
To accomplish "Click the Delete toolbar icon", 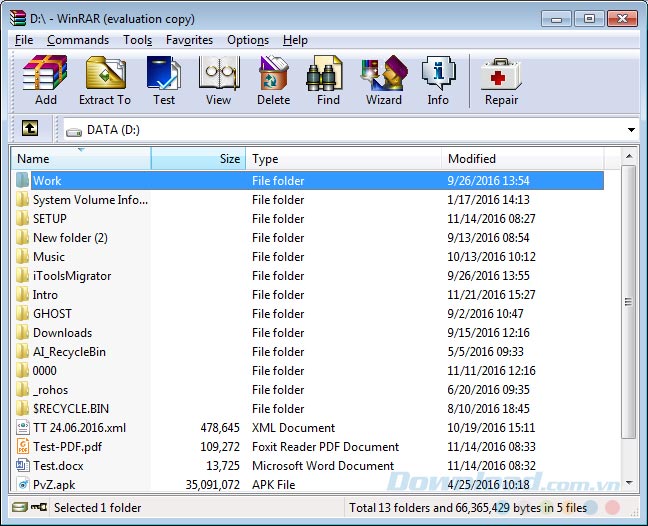I will click(x=273, y=80).
